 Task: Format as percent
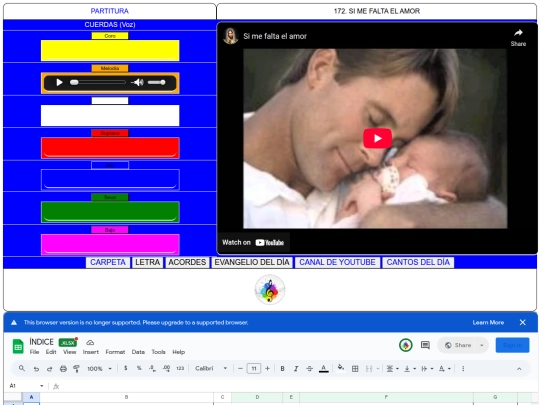pyautogui.click(x=139, y=368)
